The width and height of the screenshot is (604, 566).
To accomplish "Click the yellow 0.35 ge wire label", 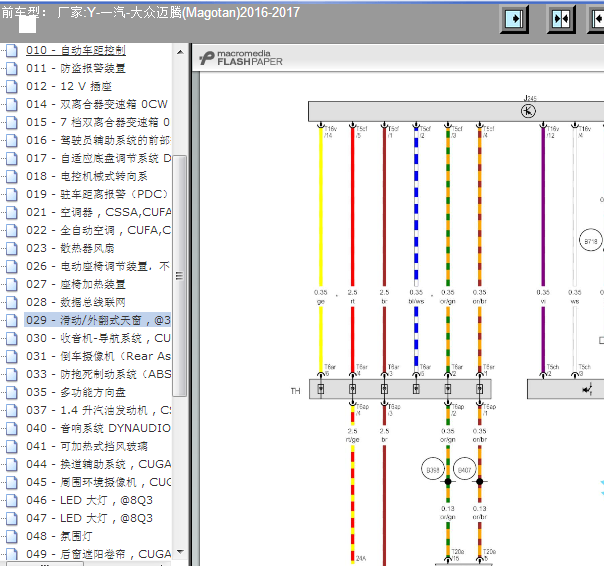I will pos(320,297).
